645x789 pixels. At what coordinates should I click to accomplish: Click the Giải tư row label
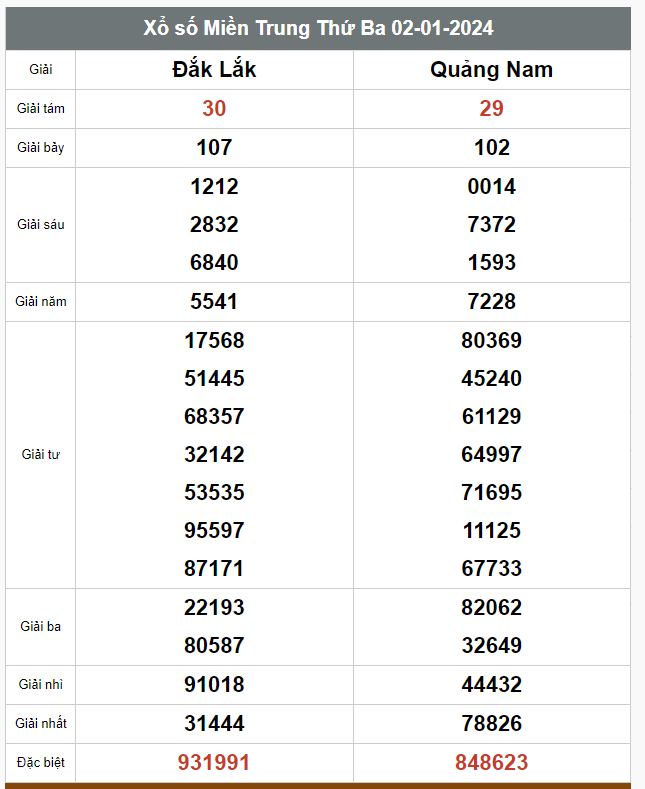pos(41,454)
